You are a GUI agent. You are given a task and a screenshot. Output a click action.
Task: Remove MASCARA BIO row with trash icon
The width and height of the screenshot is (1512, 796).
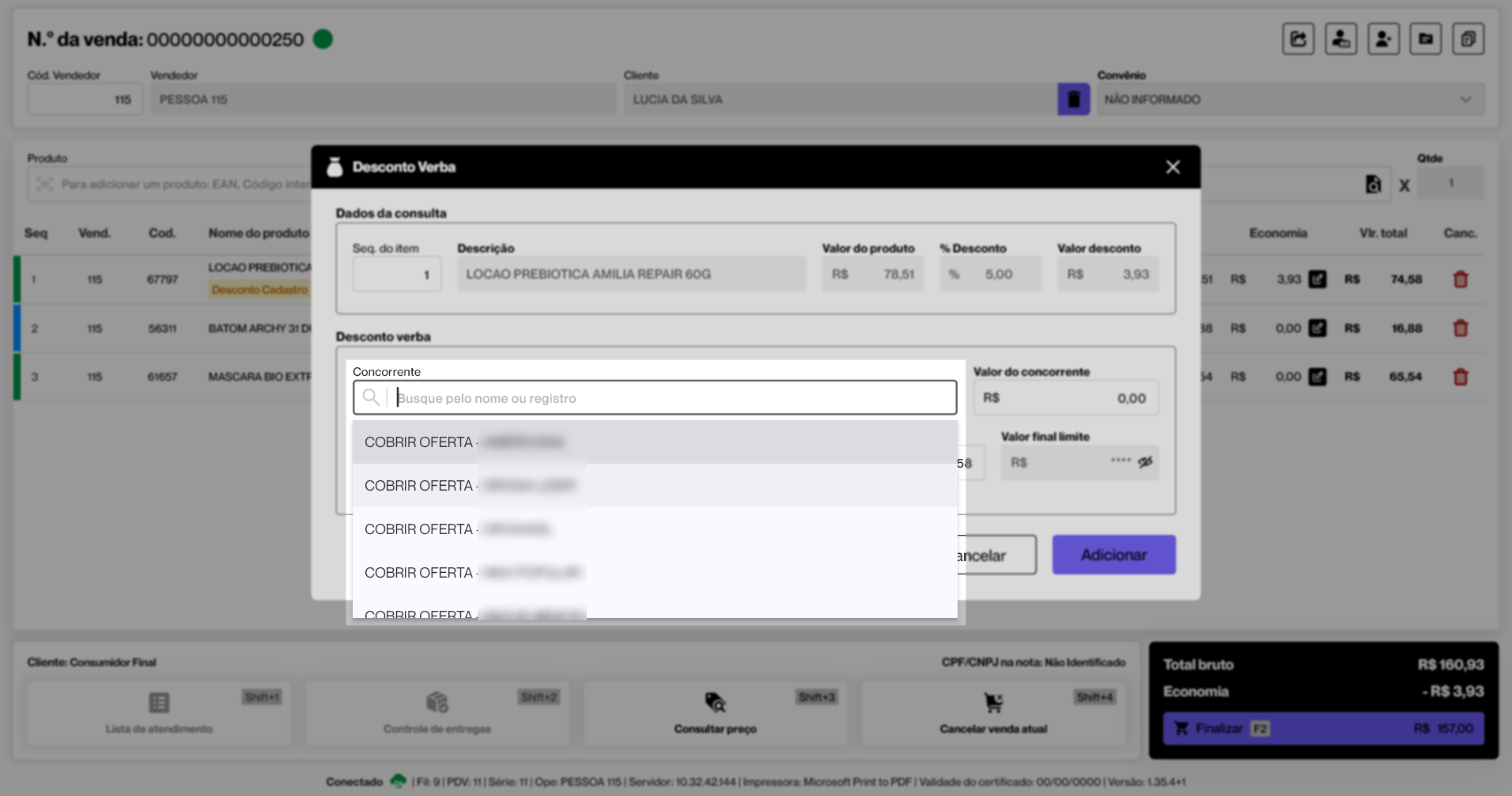pyautogui.click(x=1460, y=377)
